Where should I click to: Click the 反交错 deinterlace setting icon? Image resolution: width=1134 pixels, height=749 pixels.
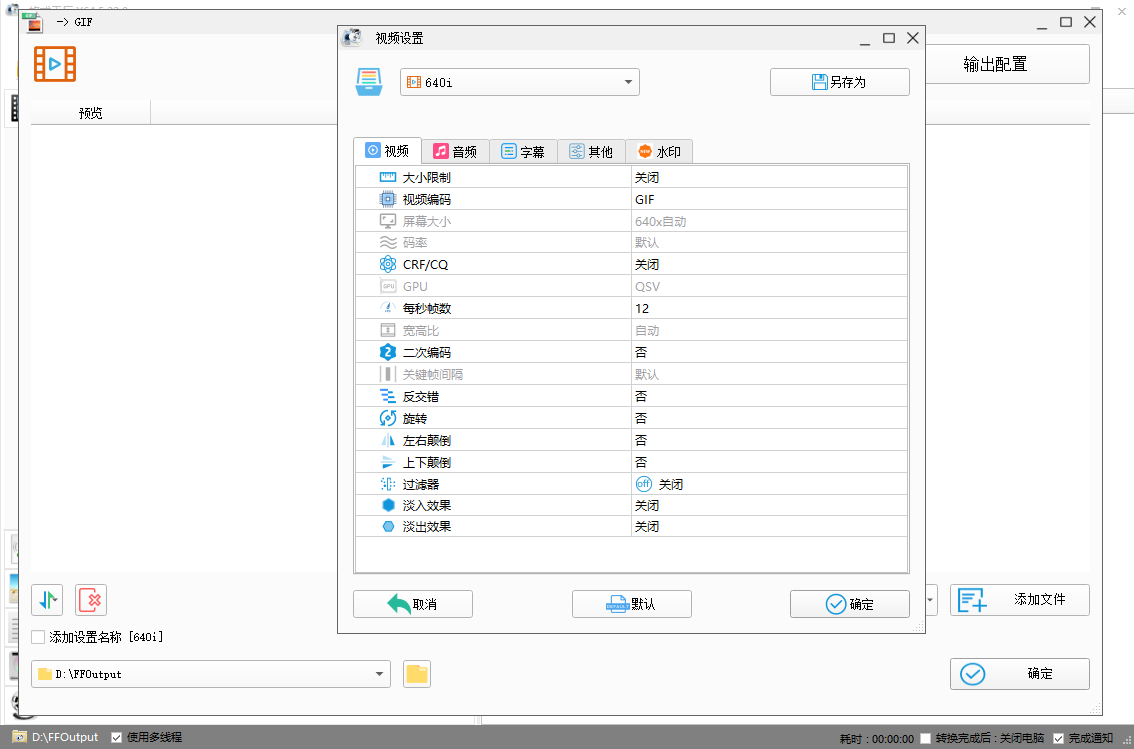389,396
